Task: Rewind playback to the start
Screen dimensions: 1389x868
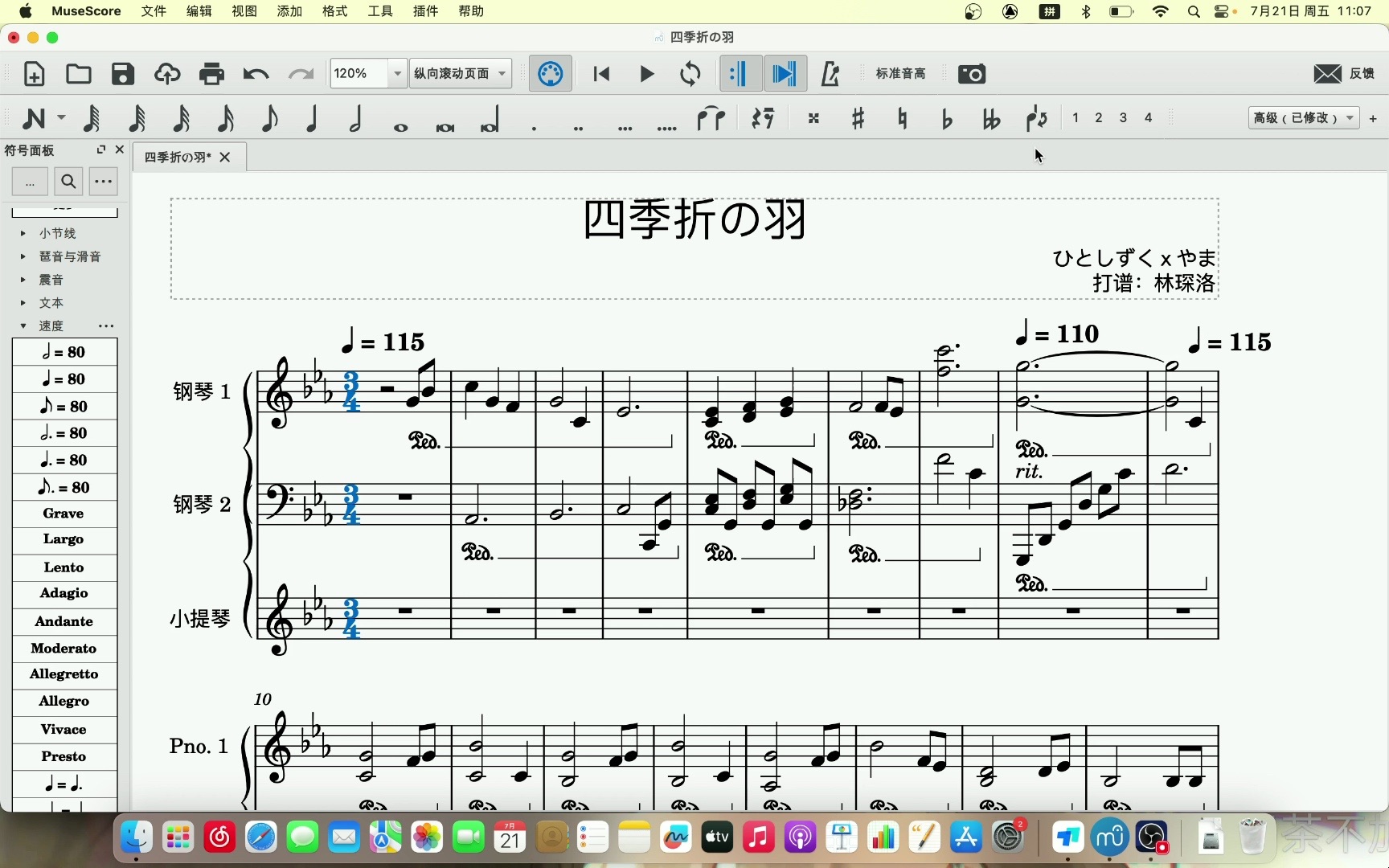Action: pos(601,74)
